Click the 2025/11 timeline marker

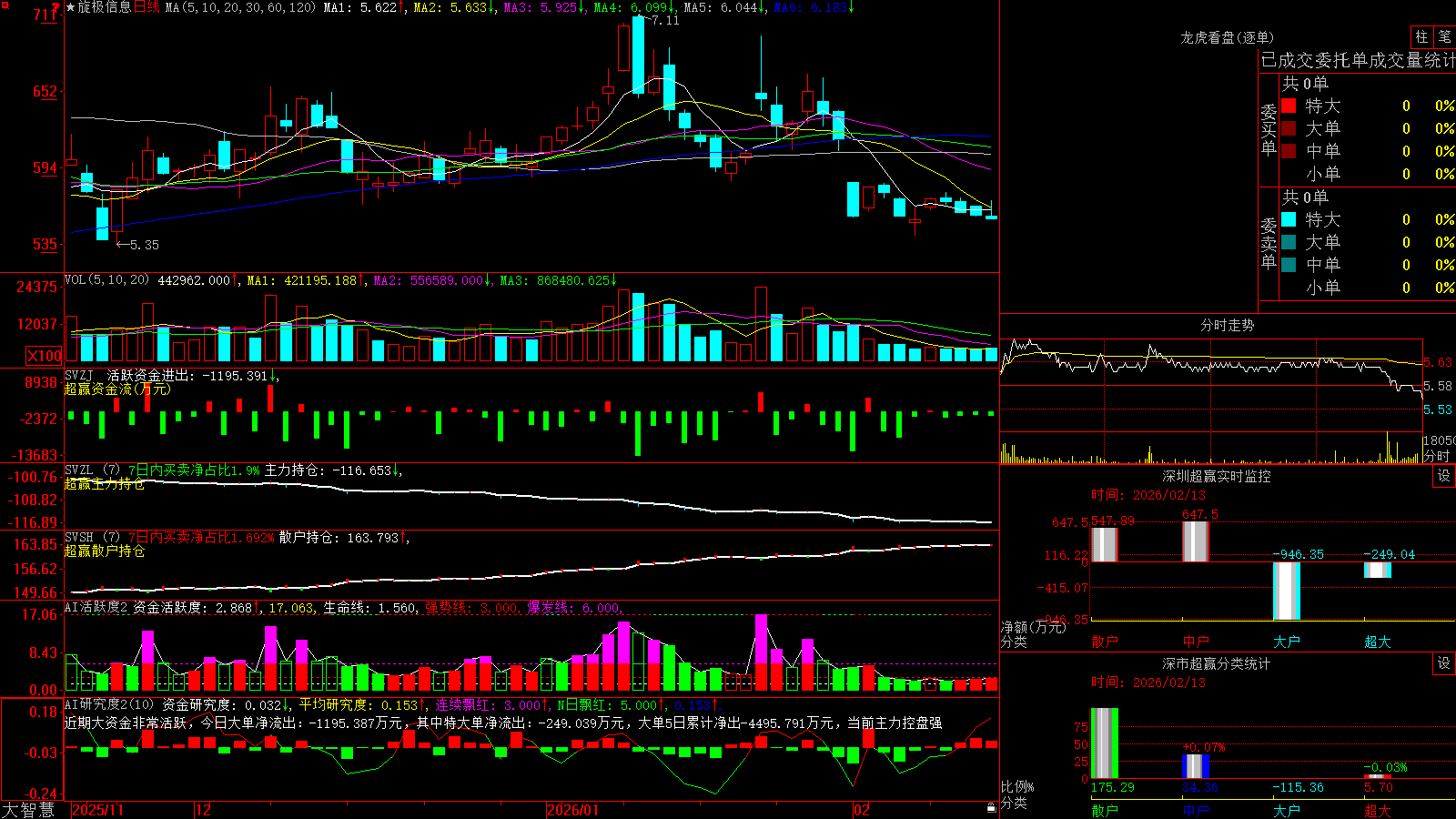pyautogui.click(x=97, y=810)
